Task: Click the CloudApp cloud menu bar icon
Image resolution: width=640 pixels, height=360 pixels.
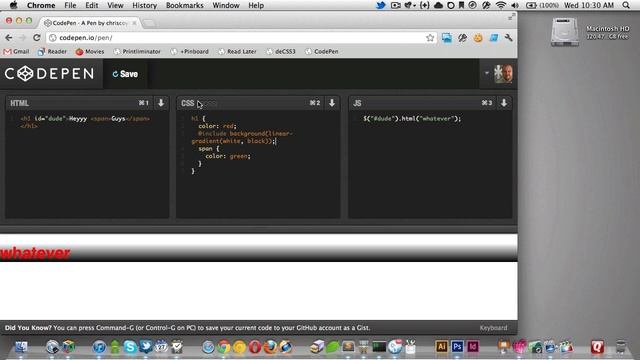Action: [438, 5]
